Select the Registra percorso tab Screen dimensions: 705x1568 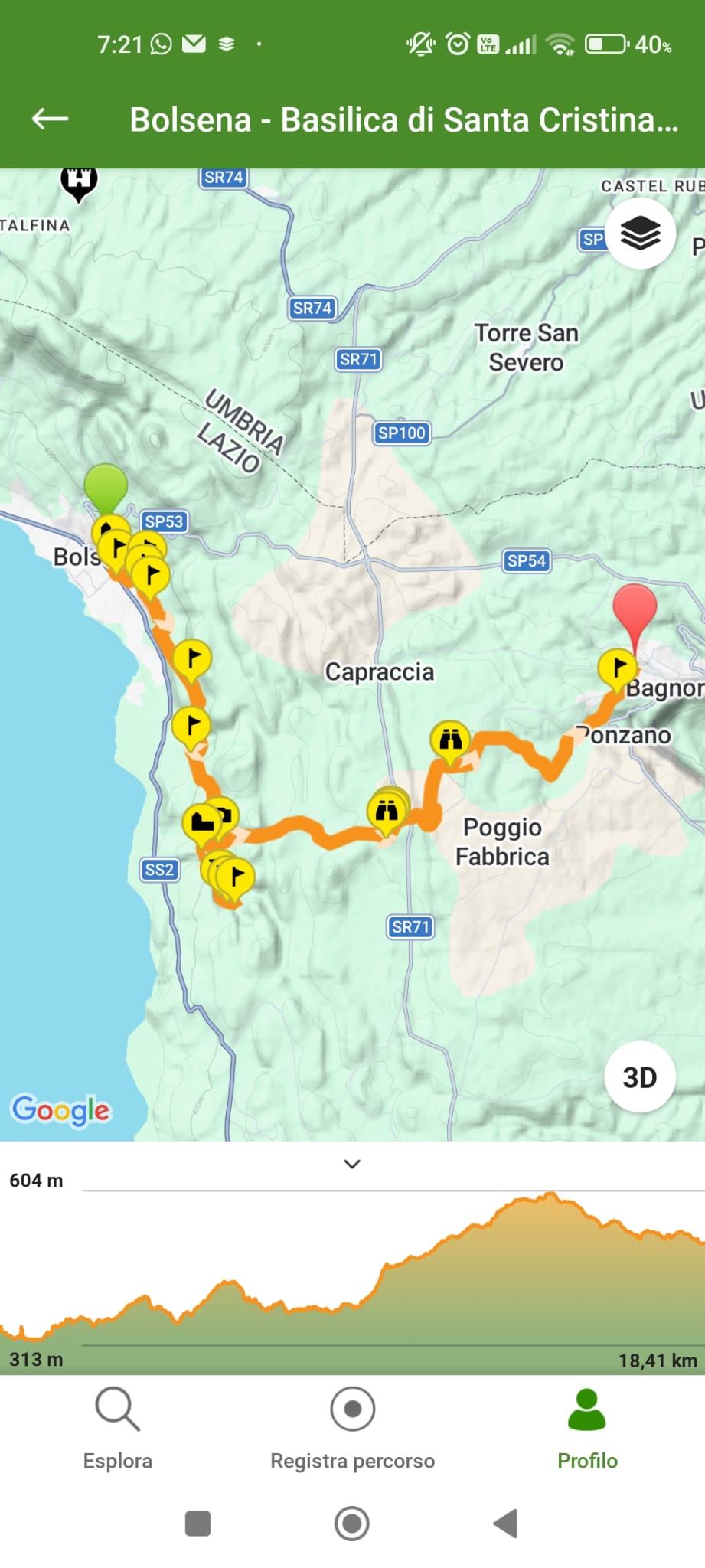[x=352, y=1429]
